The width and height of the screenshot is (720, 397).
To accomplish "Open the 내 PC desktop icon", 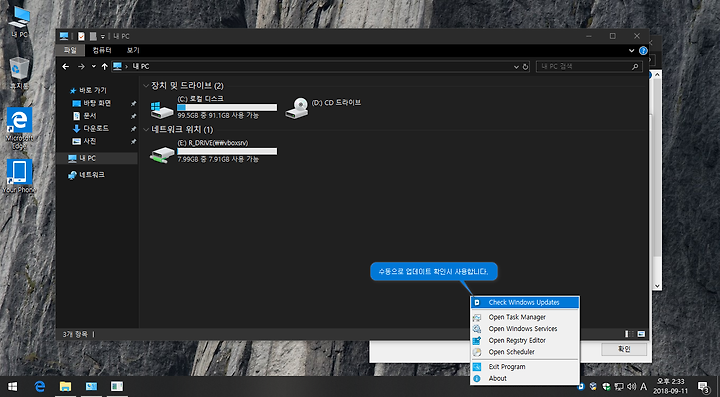I will point(19,22).
